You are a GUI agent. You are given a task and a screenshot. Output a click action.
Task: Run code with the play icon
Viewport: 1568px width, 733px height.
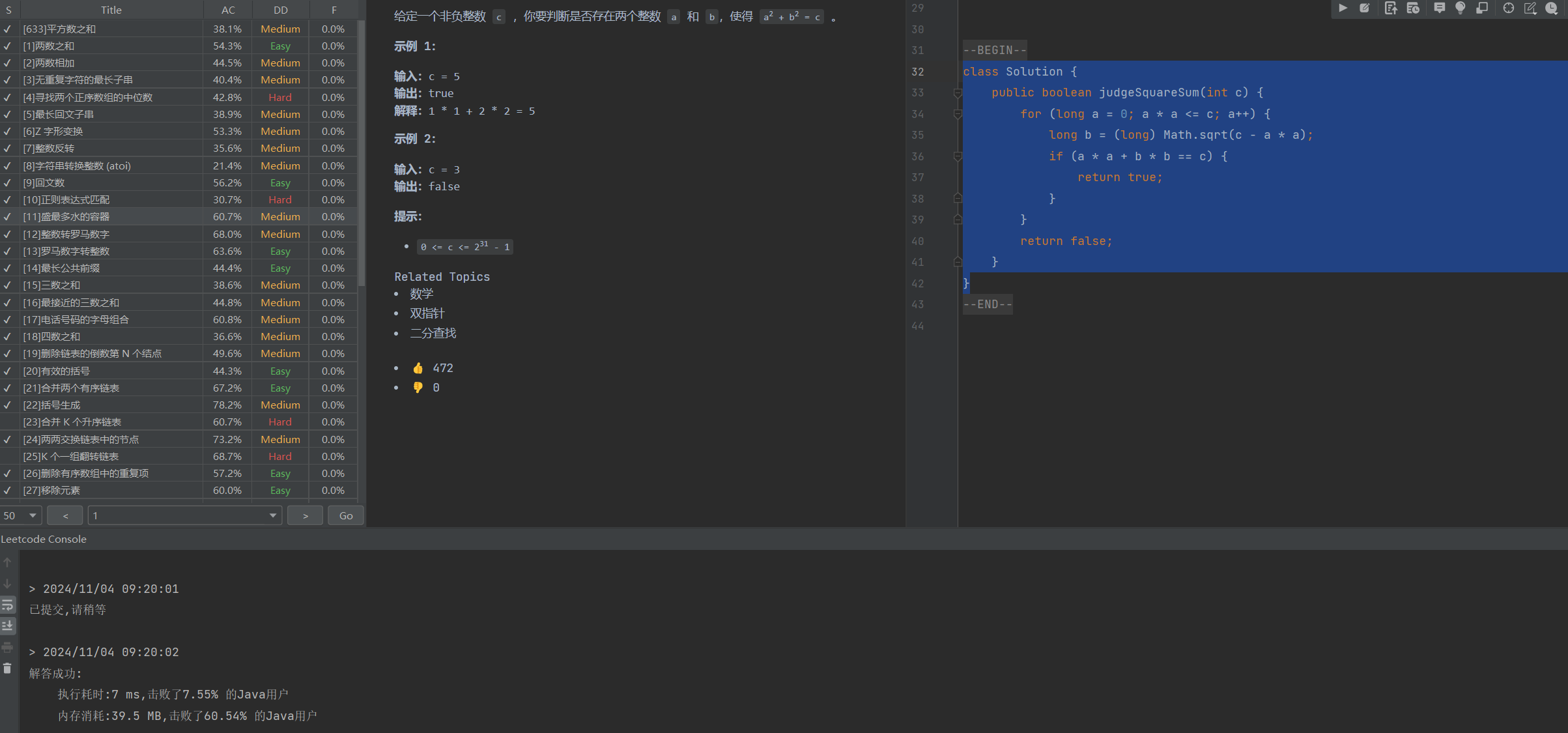click(1343, 8)
